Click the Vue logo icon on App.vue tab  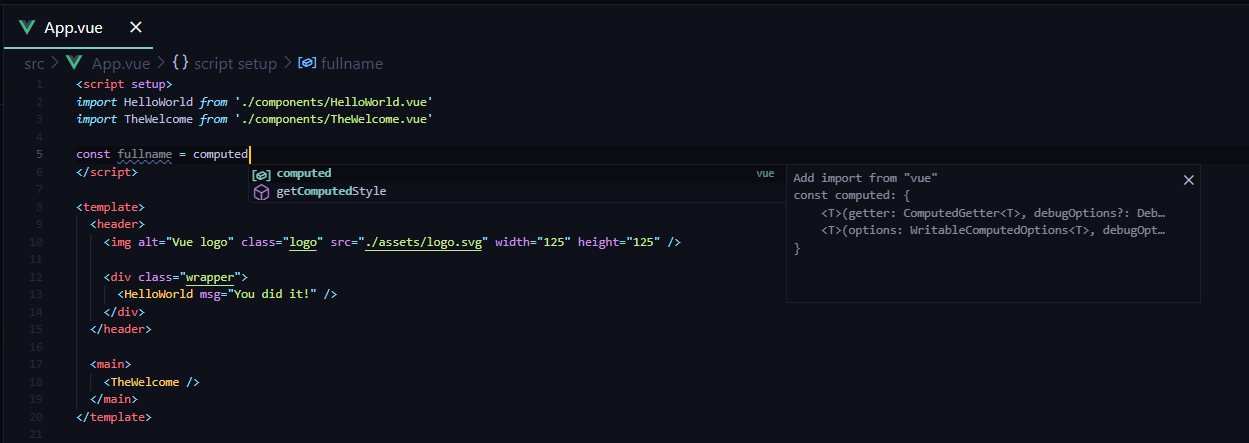(x=27, y=27)
